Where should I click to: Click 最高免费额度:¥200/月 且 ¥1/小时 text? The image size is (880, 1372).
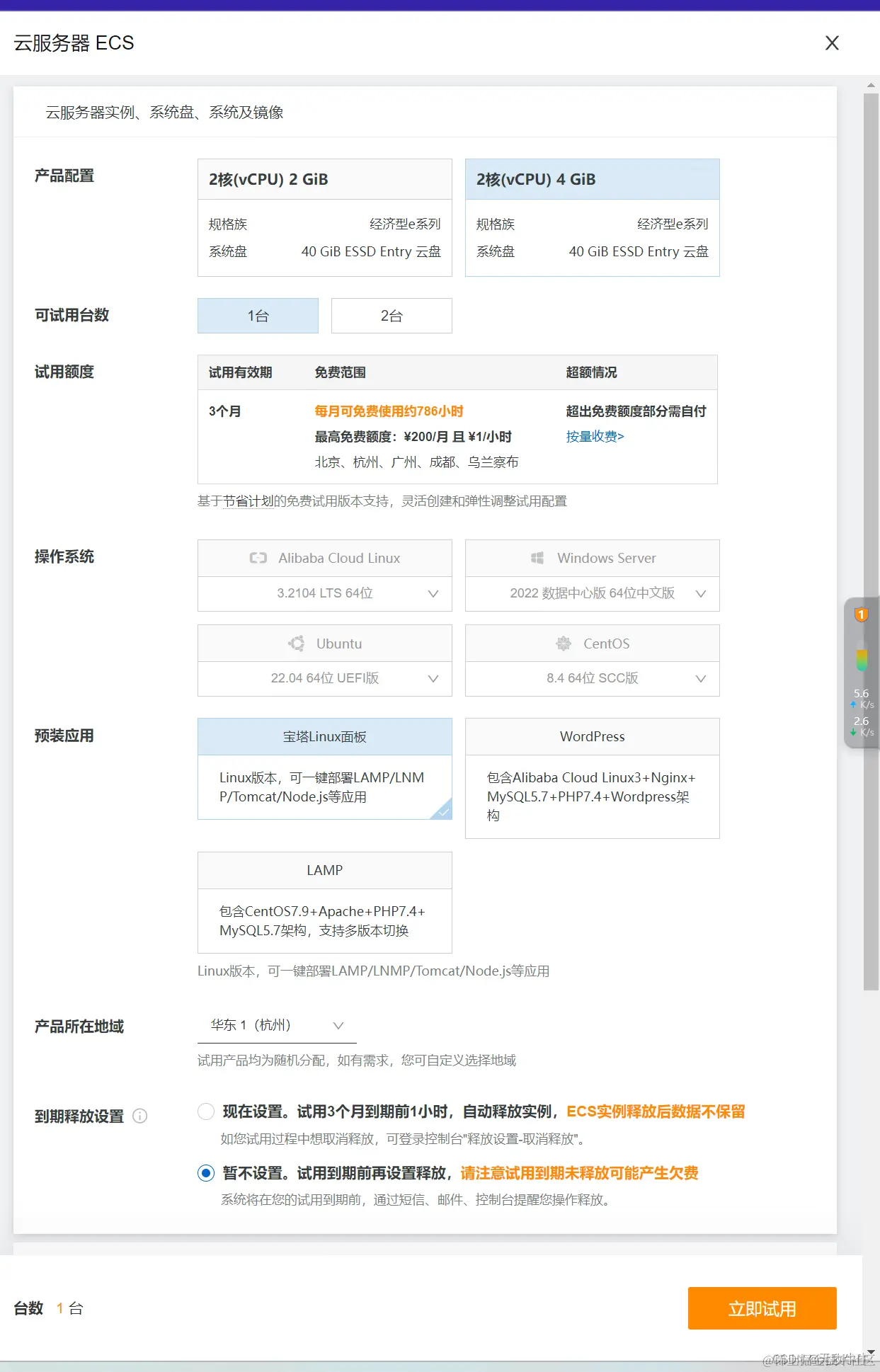[413, 437]
